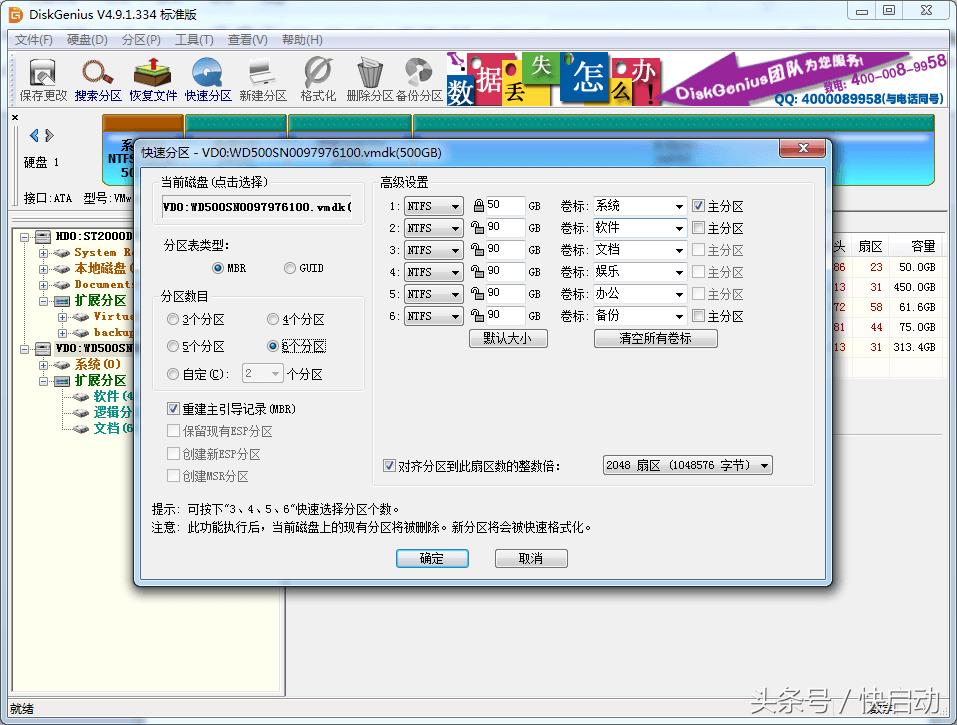Click the 确定 button to confirm partitioning
Viewport: 957px width, 725px height.
coord(432,558)
